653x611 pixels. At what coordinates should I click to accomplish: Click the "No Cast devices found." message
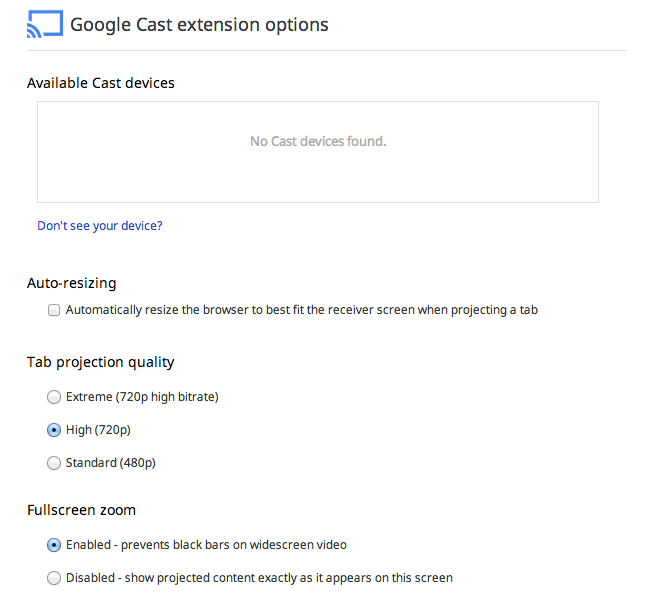318,142
